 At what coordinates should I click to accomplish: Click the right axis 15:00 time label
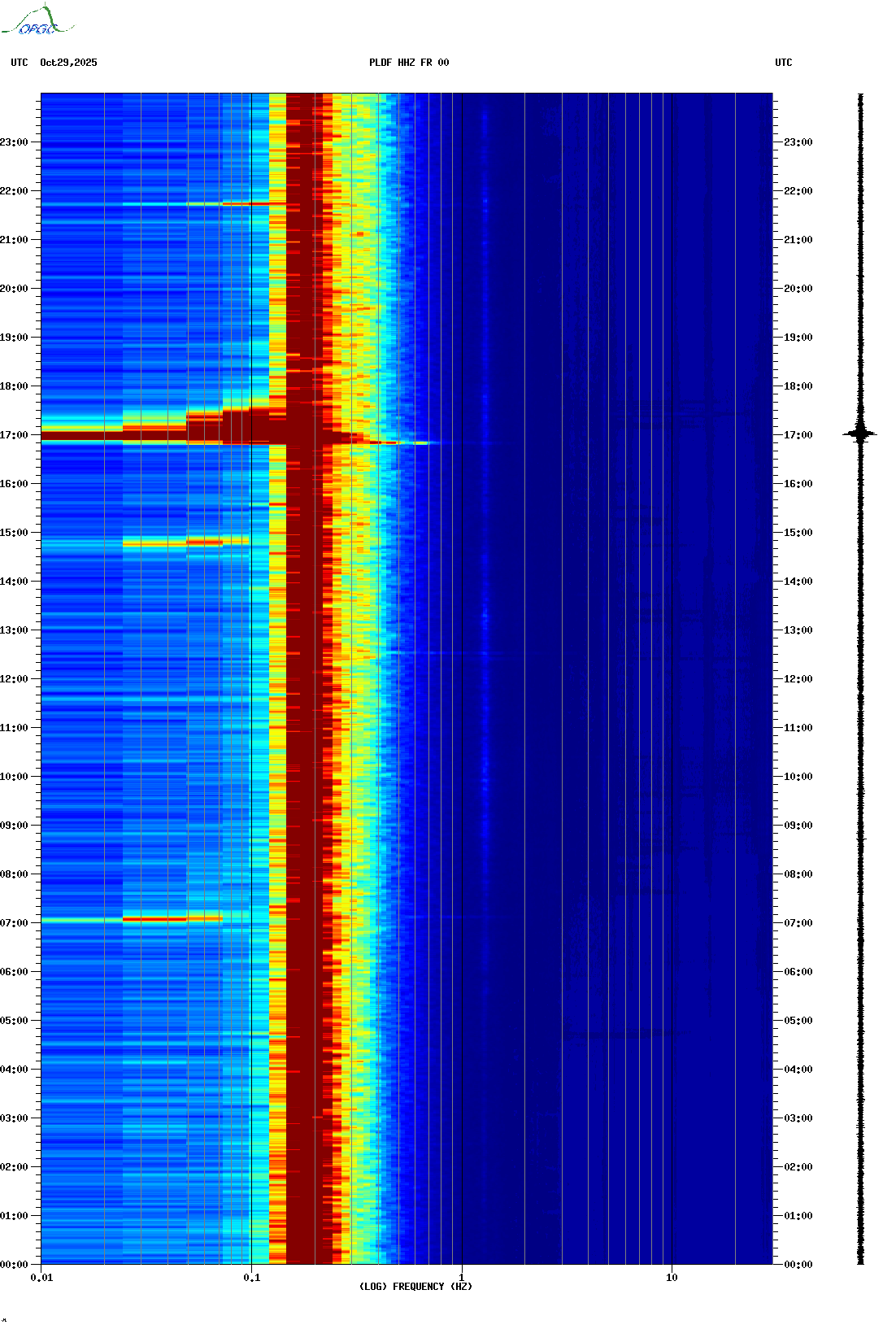coord(798,533)
